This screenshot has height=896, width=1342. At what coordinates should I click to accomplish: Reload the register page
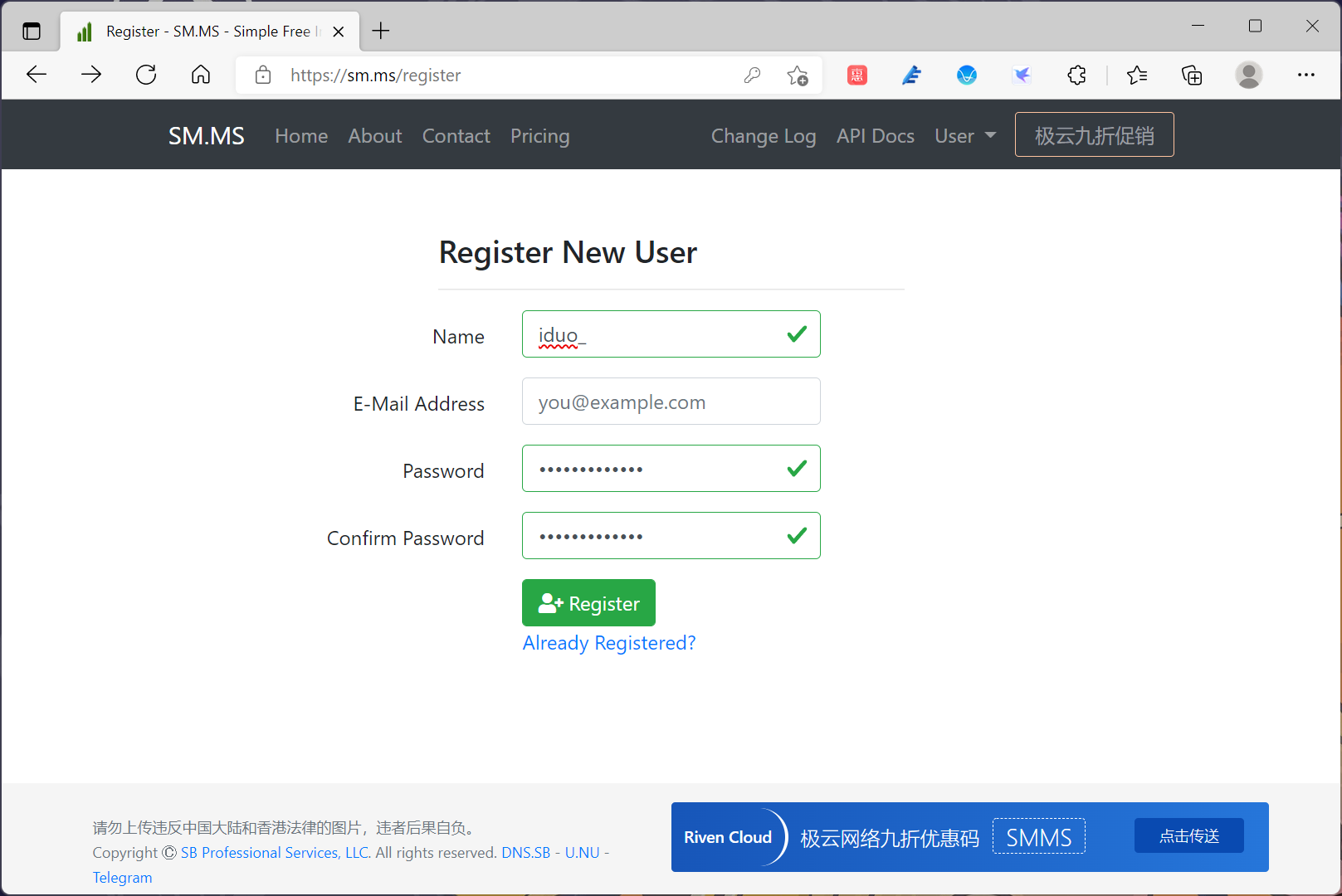pyautogui.click(x=146, y=75)
